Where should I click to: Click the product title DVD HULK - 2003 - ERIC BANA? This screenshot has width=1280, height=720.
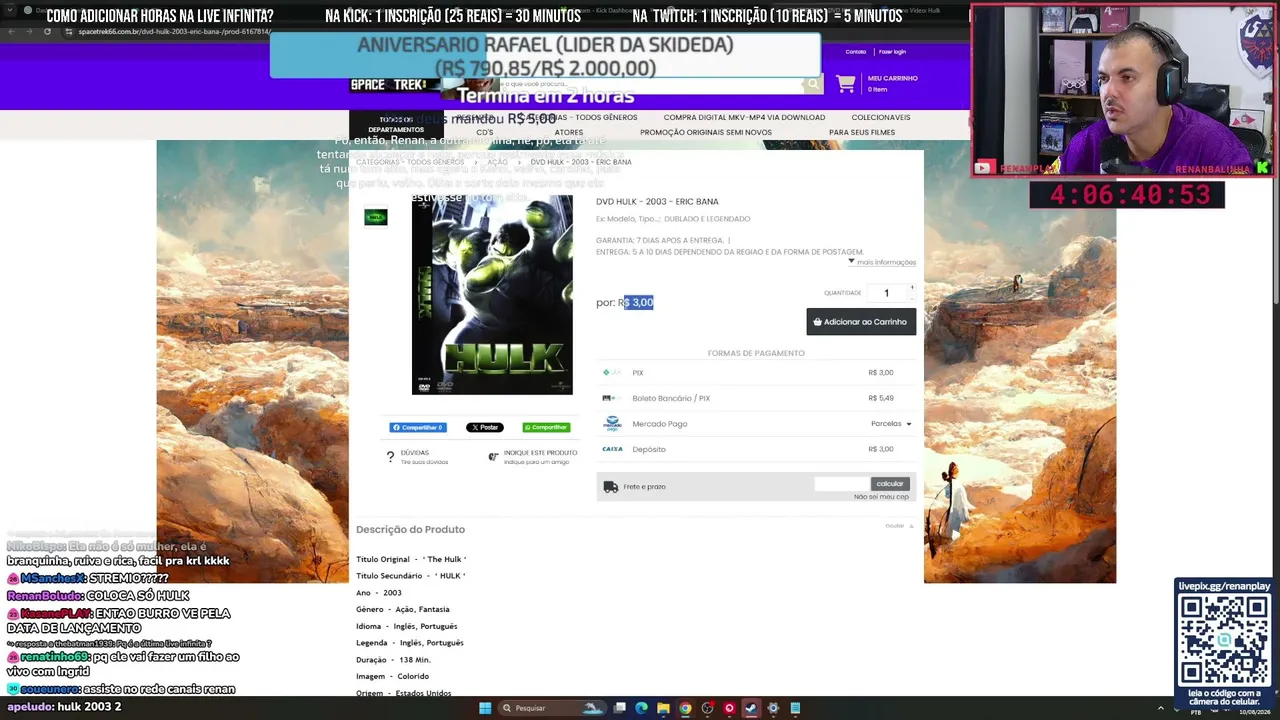[x=657, y=202]
